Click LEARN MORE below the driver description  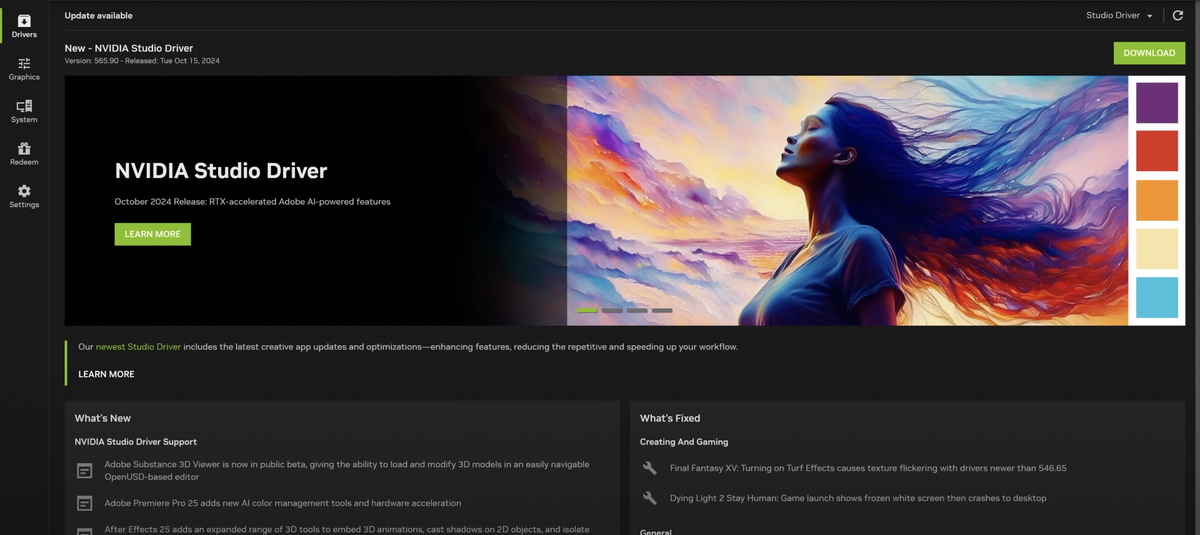(x=106, y=374)
